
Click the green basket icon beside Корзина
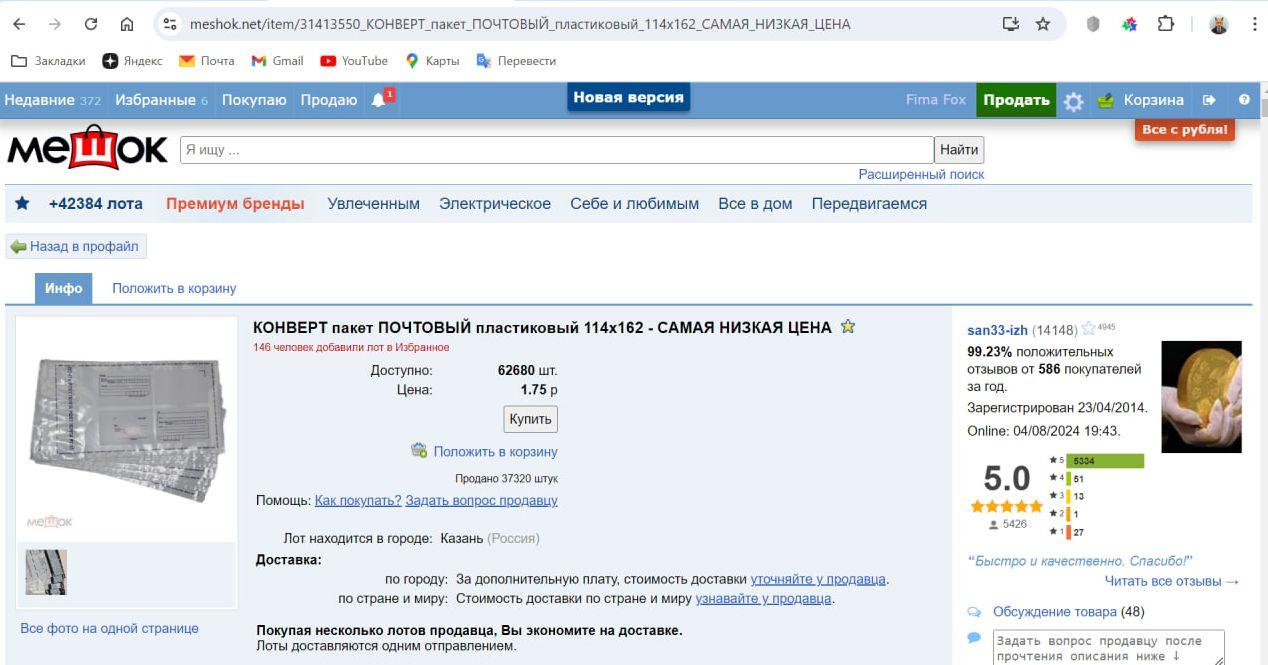[1106, 100]
